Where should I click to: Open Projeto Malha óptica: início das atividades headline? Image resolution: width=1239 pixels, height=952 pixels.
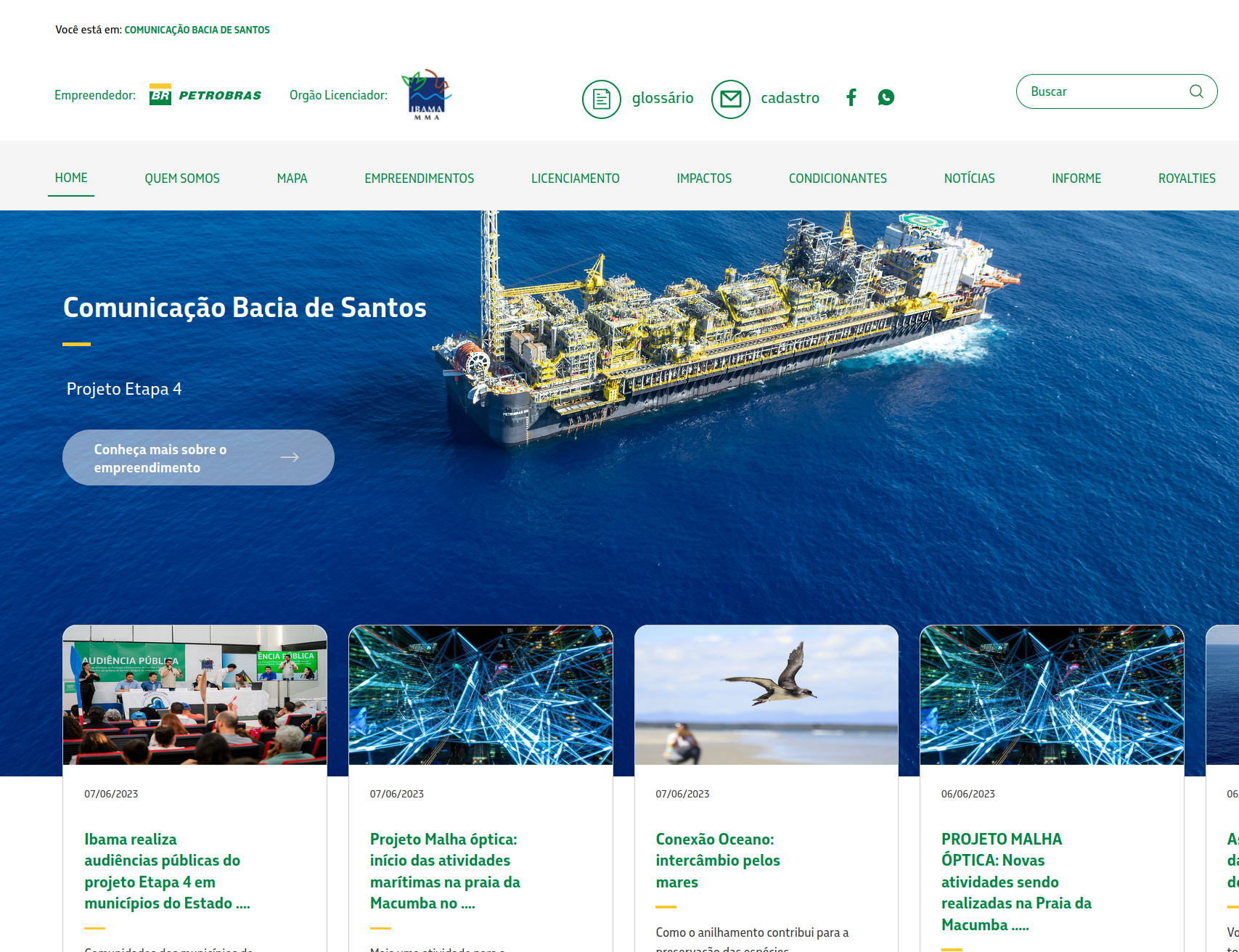click(x=445, y=871)
